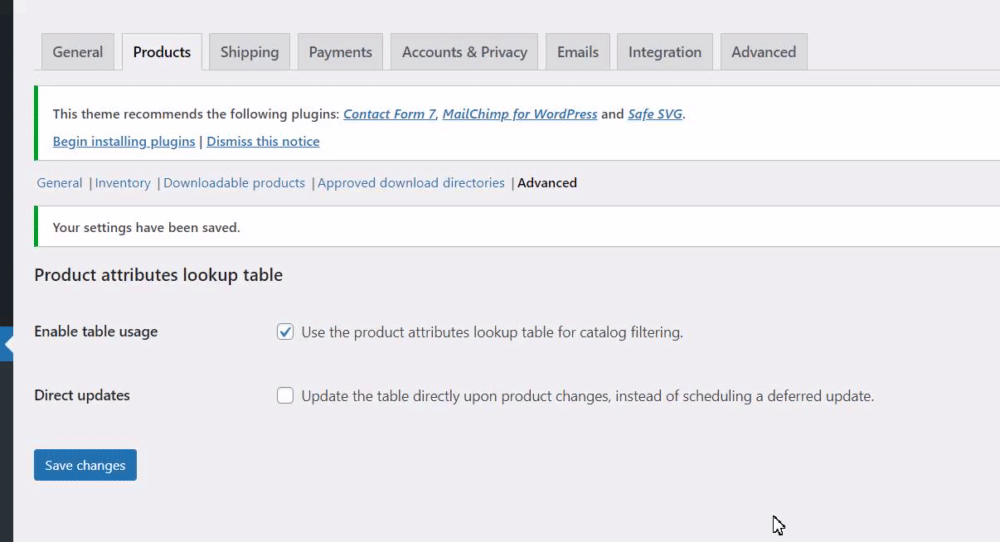Collapse admin sidebar via blue arrow
Viewport: 1000px width, 542px height.
click(x=6, y=344)
